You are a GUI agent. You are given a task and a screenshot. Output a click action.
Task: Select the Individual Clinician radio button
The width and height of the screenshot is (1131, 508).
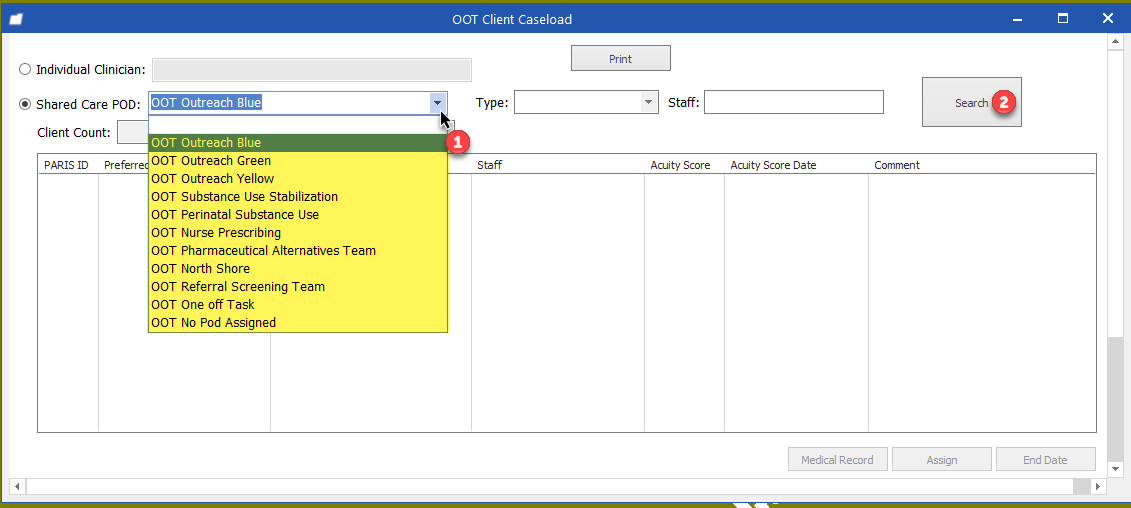25,70
